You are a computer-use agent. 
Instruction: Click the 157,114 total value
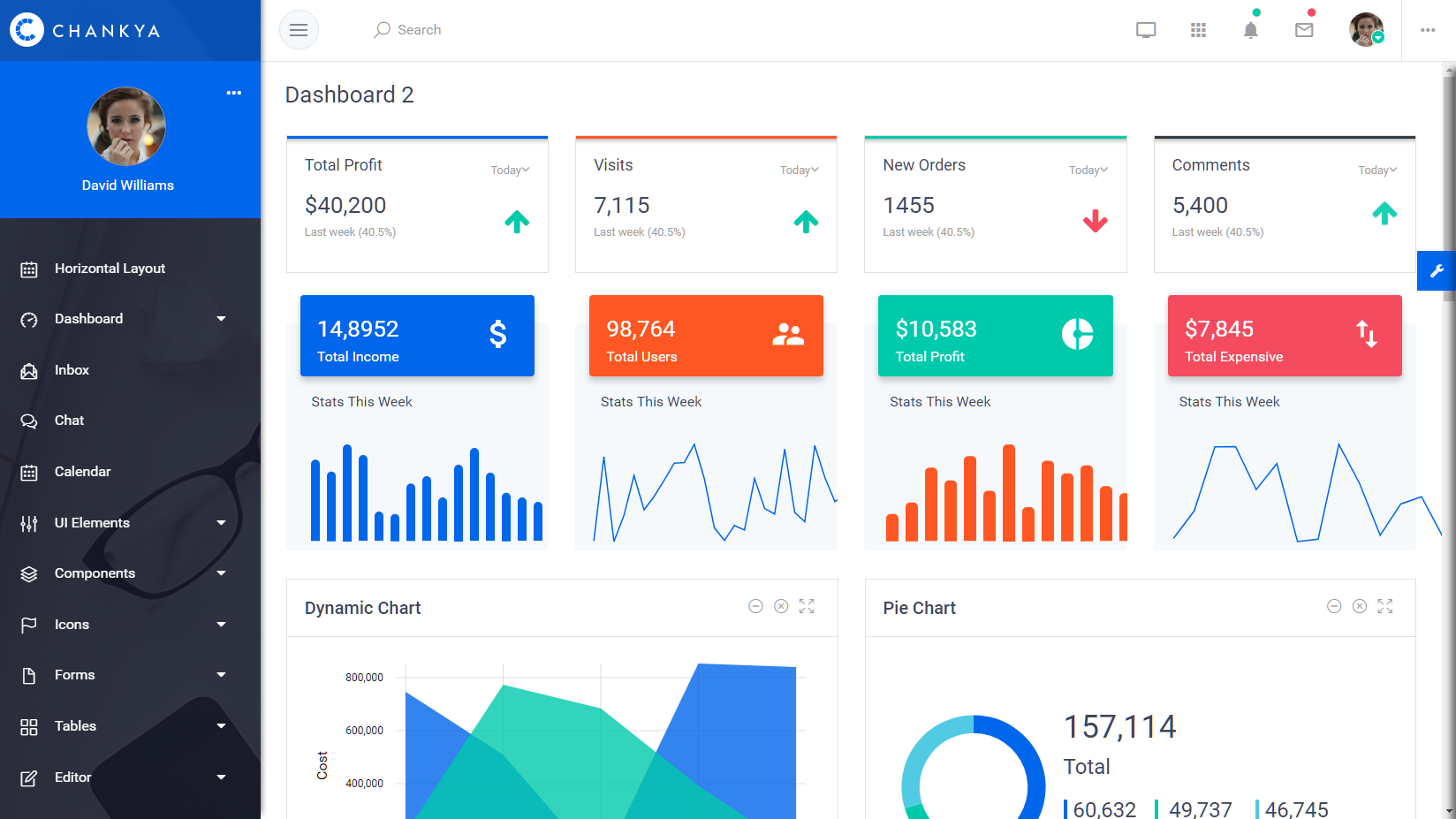[x=1119, y=727]
